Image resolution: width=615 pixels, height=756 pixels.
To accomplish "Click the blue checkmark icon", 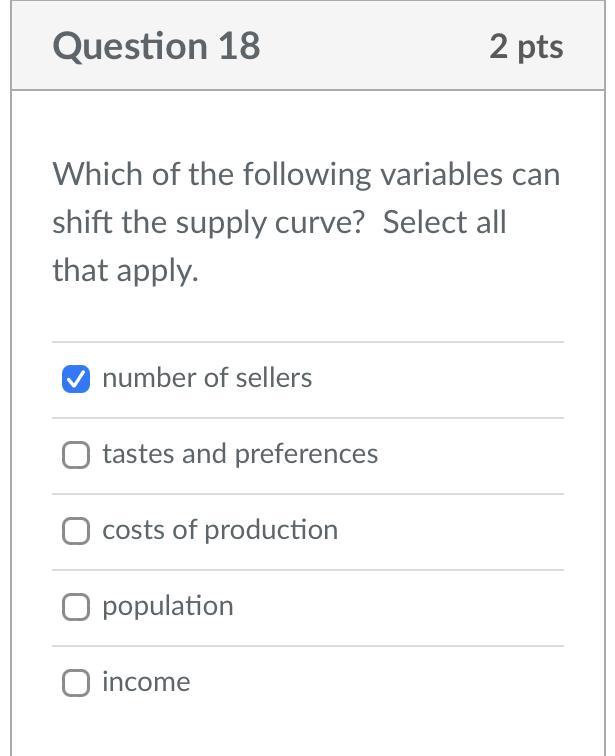I will click(76, 379).
